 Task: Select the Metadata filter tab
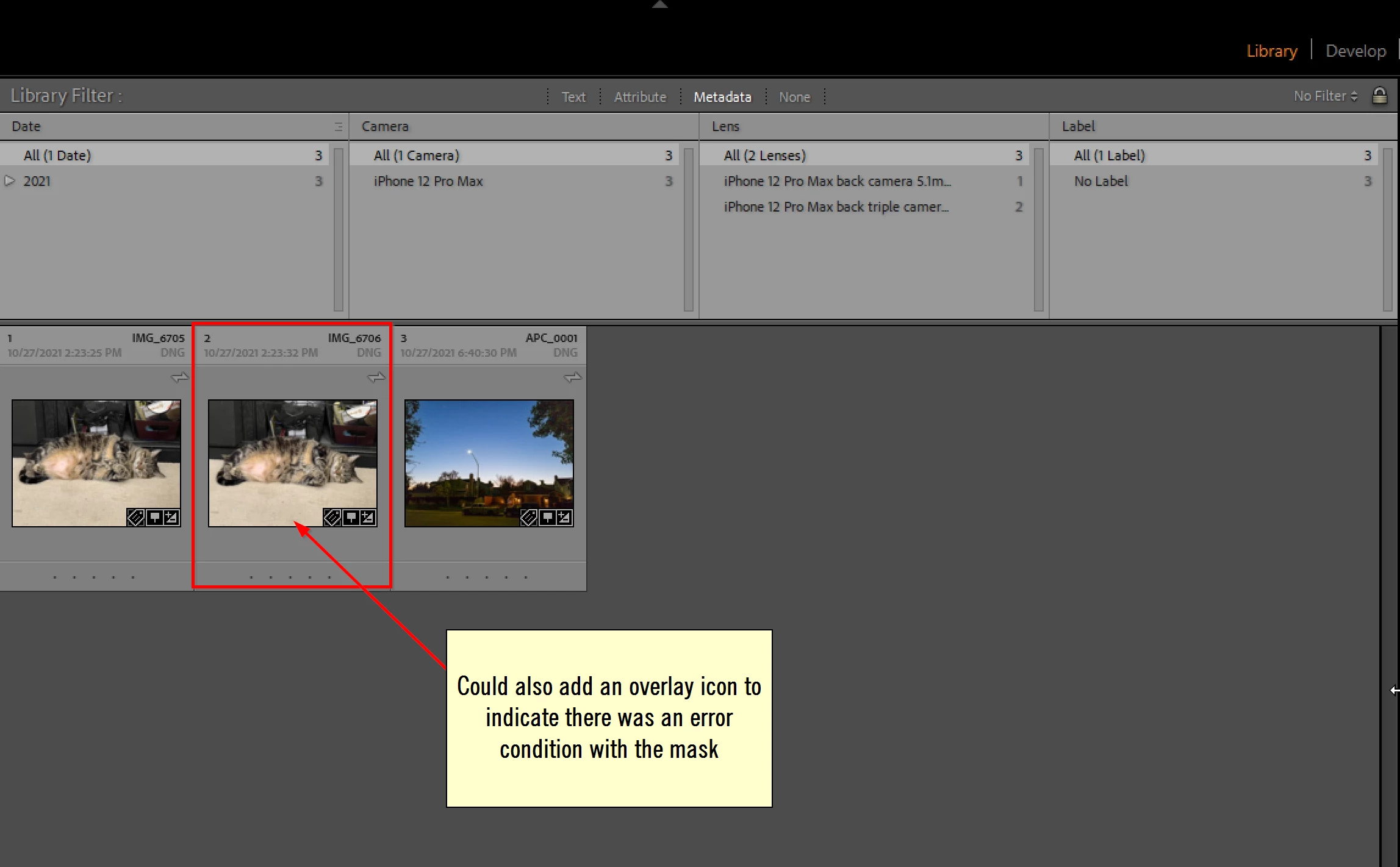tap(722, 97)
